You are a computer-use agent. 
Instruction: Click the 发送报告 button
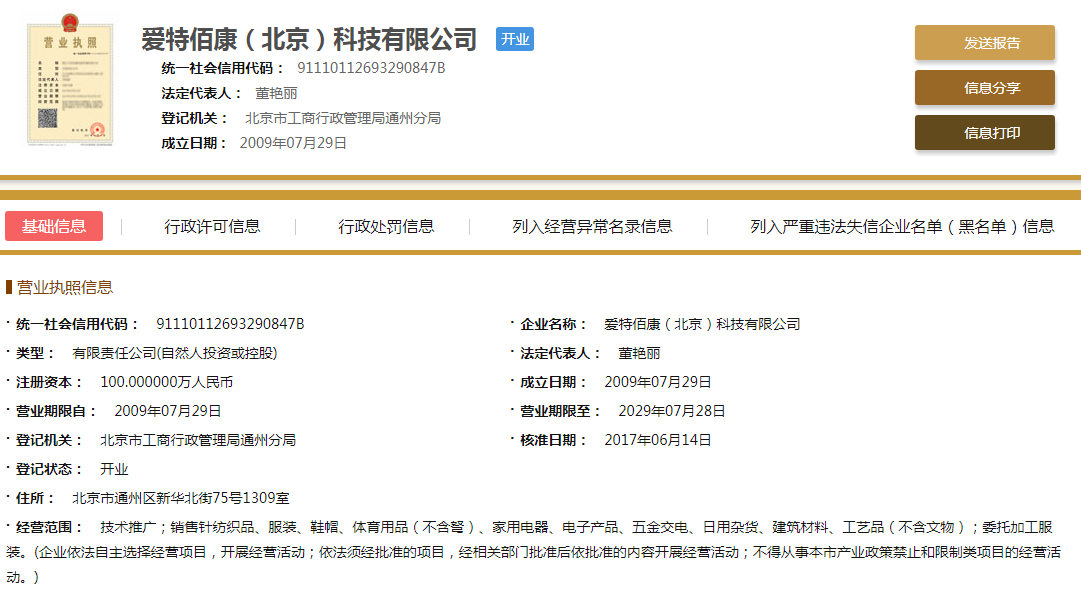pos(984,43)
